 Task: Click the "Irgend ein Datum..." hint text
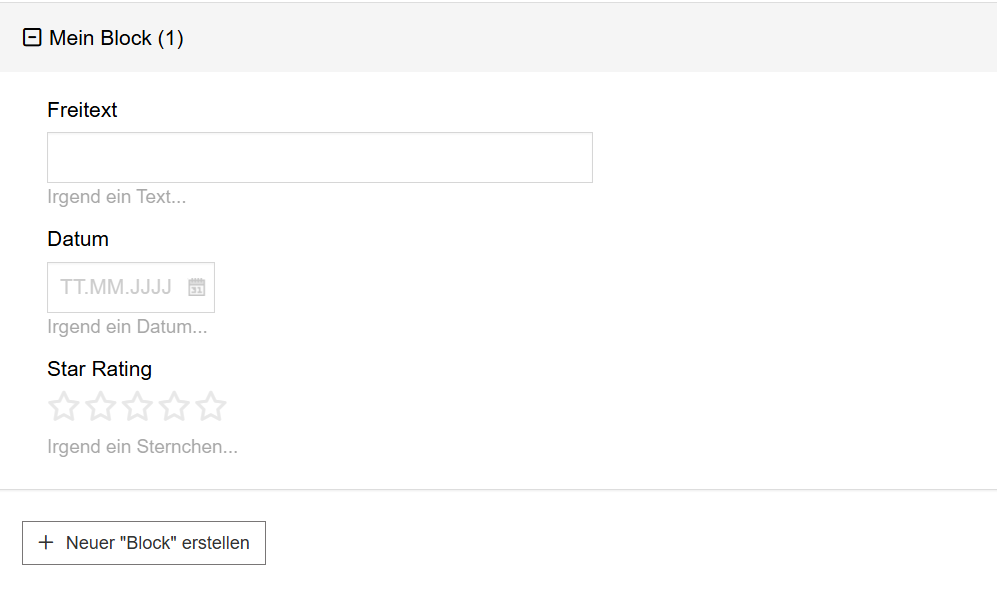point(127,327)
